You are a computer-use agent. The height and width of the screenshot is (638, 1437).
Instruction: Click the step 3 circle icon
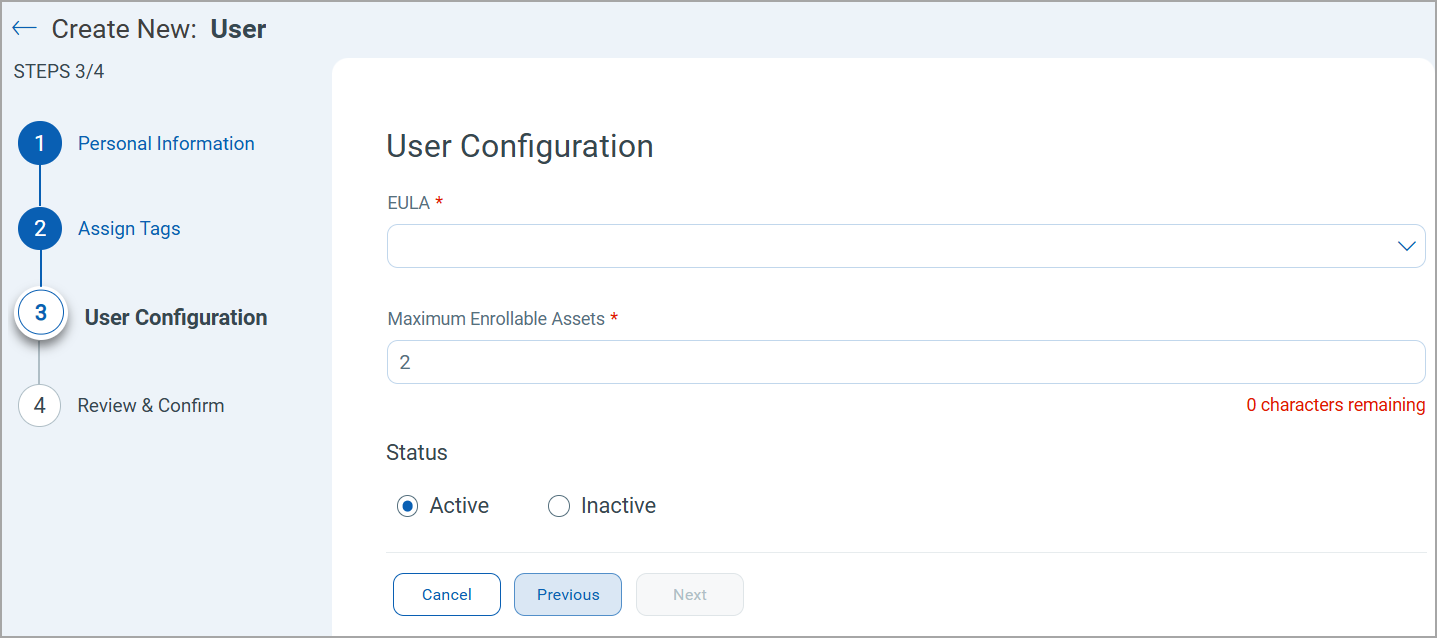pyautogui.click(x=40, y=312)
